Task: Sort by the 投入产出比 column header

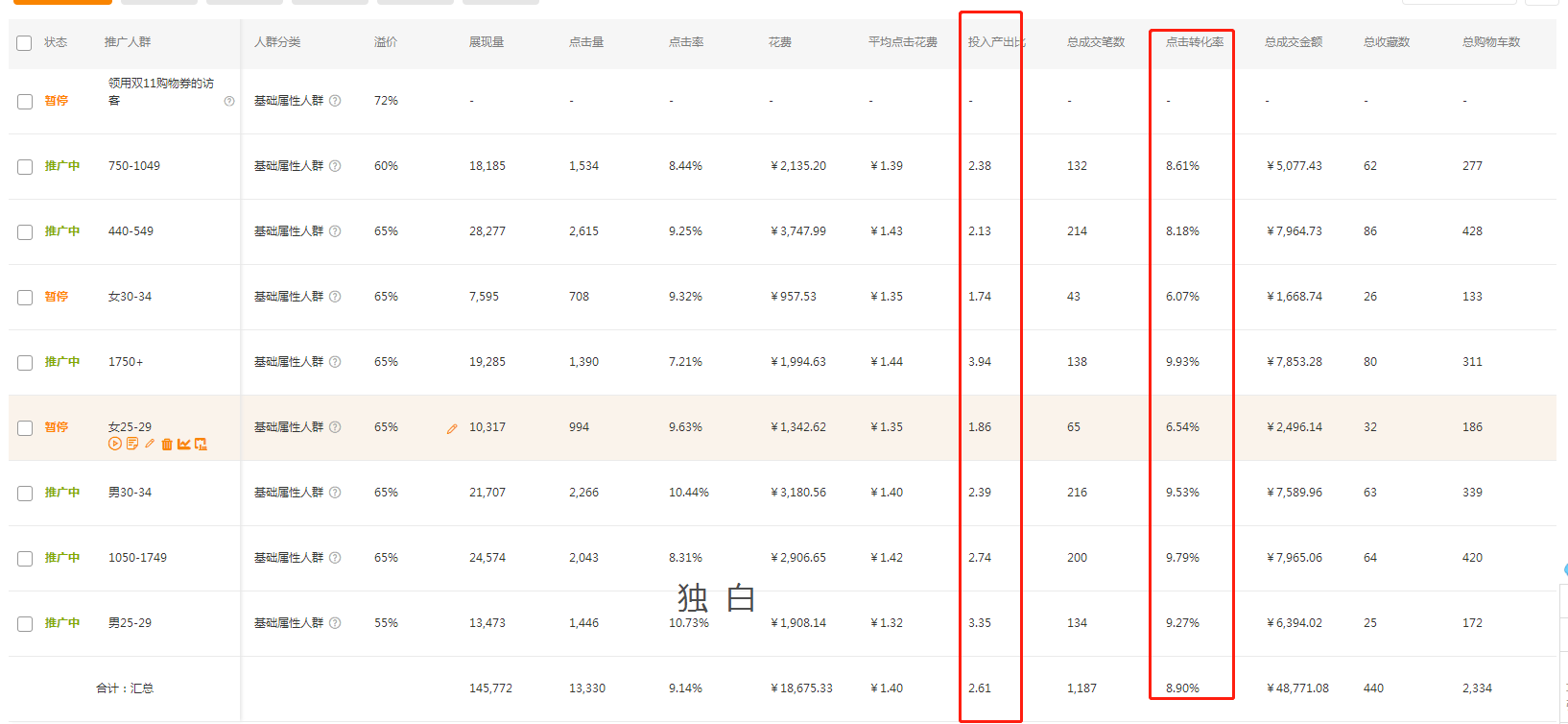Action: coord(996,42)
